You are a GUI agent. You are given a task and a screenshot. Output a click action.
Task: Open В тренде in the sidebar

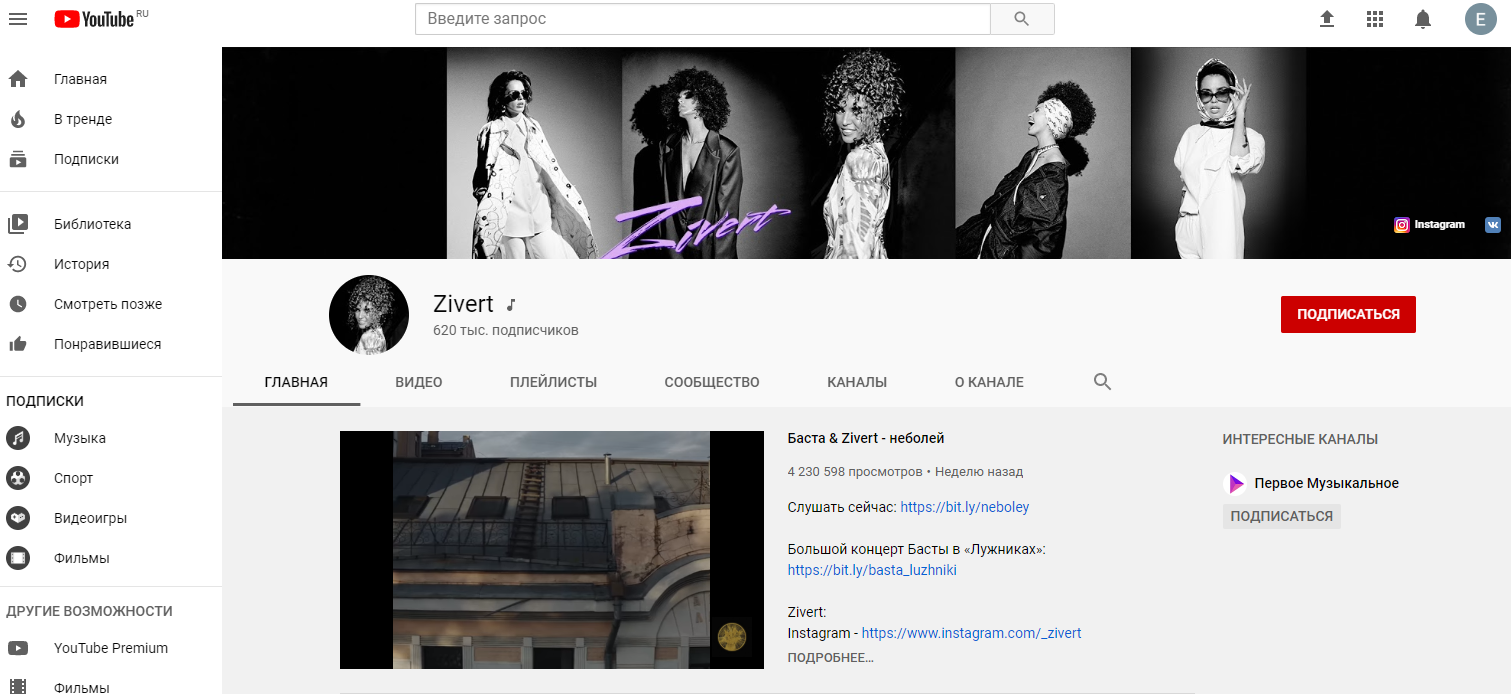[111, 119]
